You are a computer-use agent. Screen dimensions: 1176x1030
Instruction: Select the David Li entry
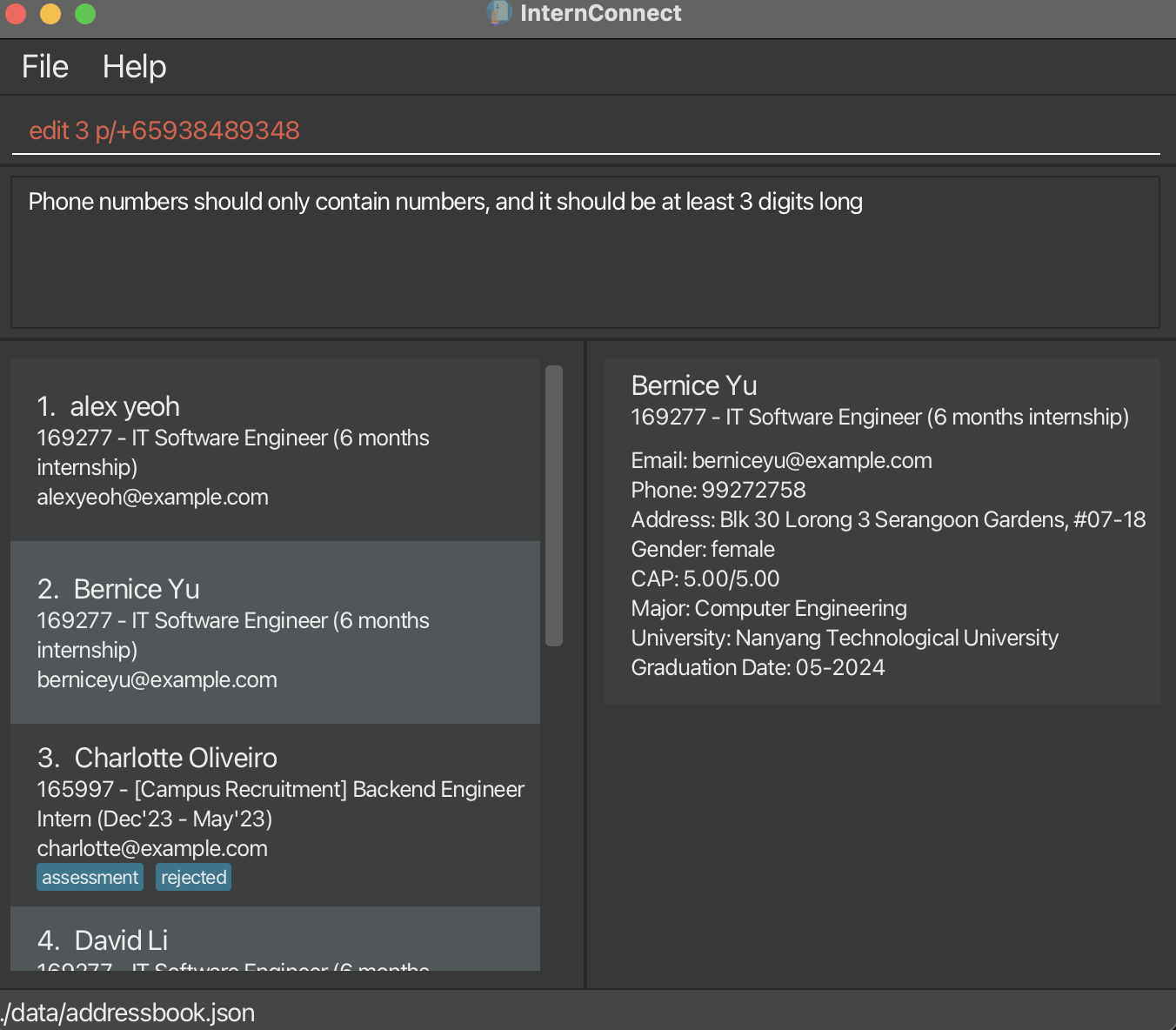pyautogui.click(x=275, y=939)
